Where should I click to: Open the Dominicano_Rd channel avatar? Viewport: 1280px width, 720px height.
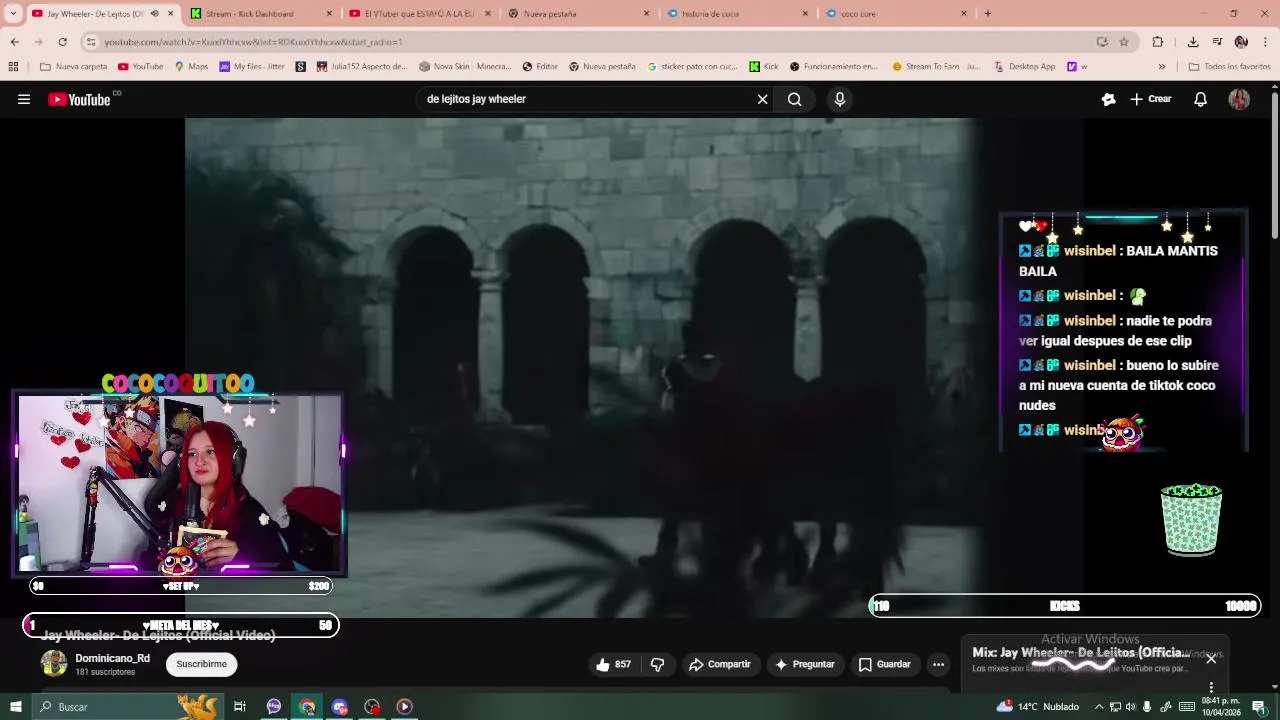[x=54, y=663]
